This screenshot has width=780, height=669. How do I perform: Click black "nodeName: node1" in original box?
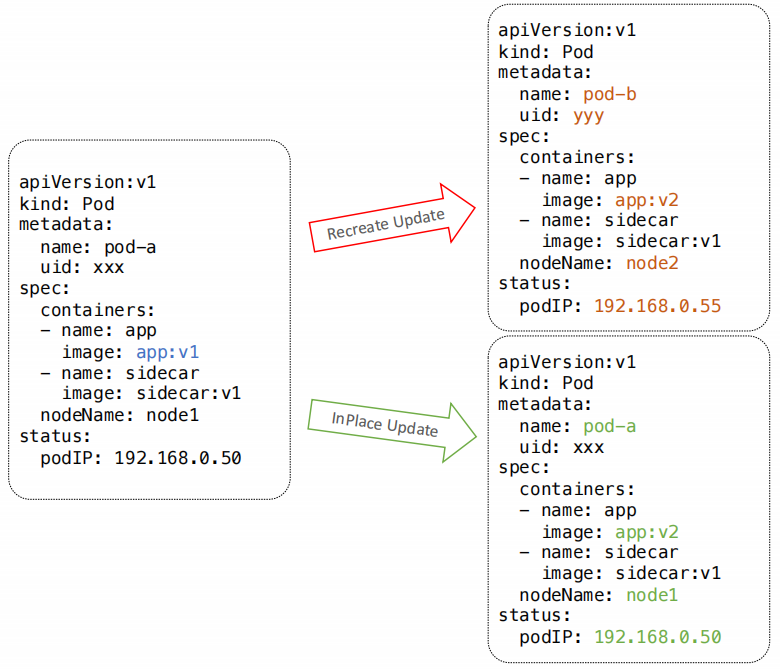(119, 415)
